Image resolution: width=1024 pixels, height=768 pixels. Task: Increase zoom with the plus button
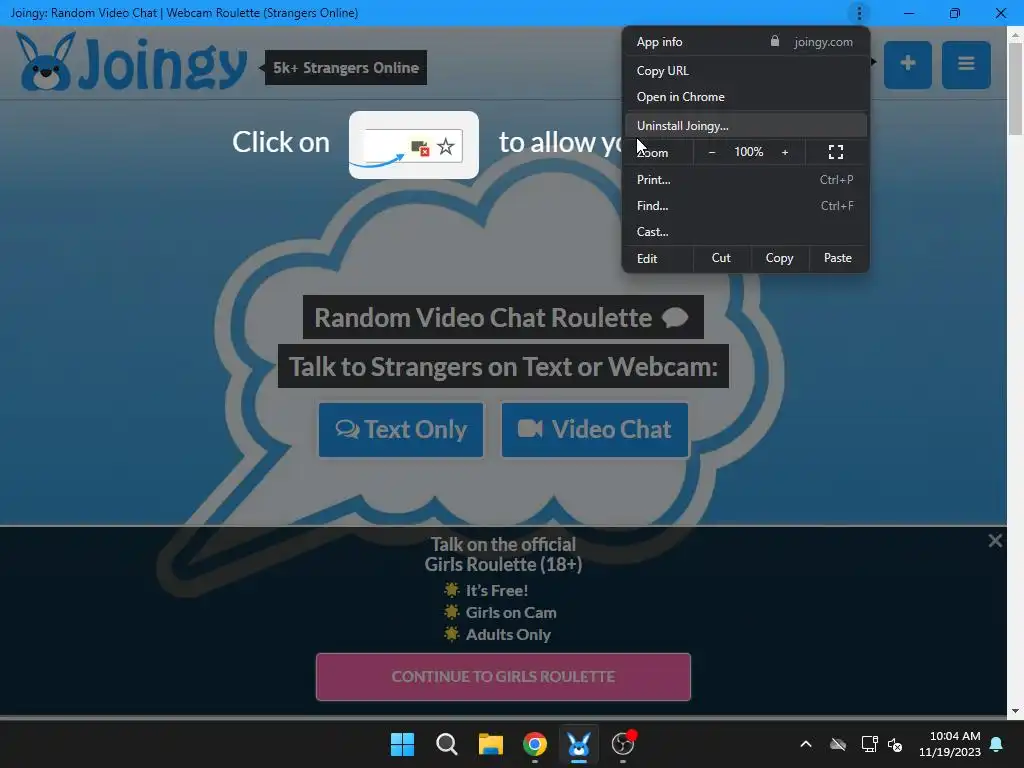(785, 152)
